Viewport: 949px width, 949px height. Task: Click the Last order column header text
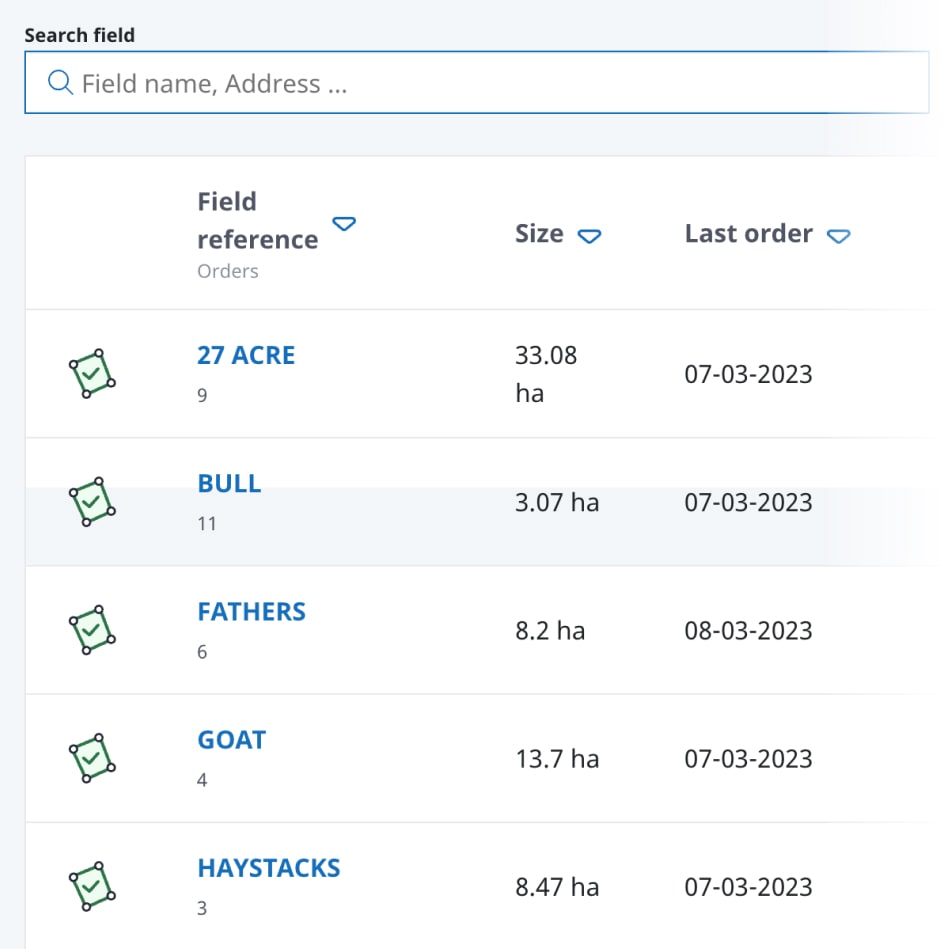point(748,234)
